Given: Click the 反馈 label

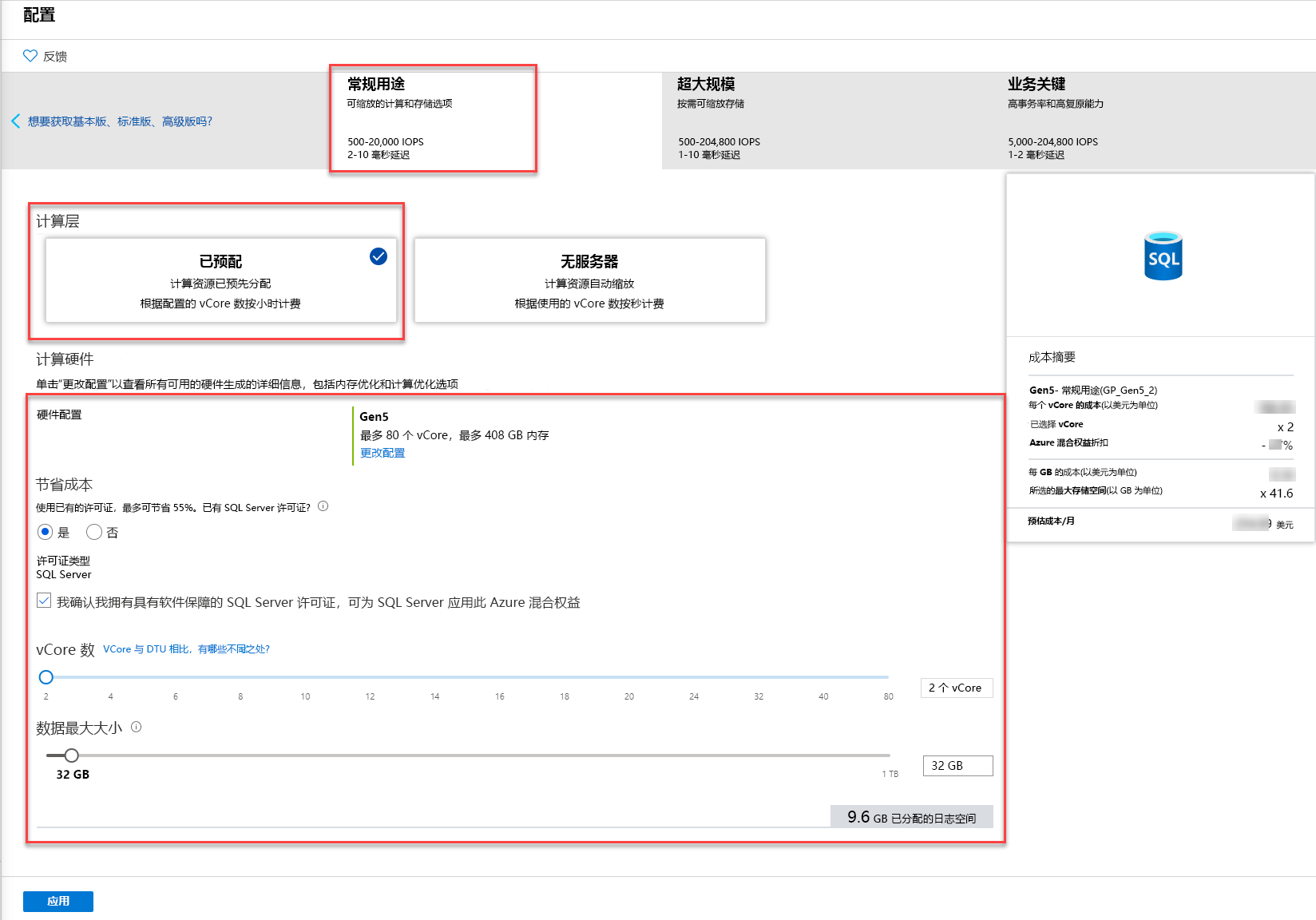Looking at the screenshot, I should [x=55, y=56].
